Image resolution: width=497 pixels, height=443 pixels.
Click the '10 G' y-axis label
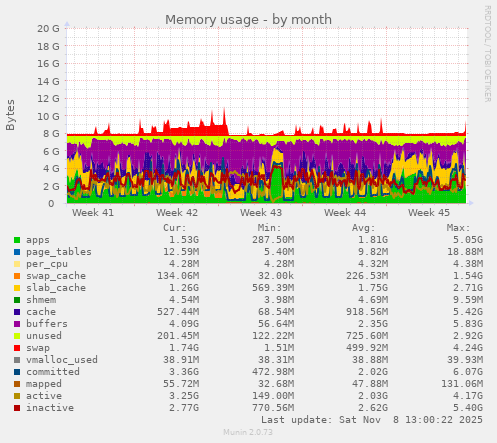tap(48, 116)
